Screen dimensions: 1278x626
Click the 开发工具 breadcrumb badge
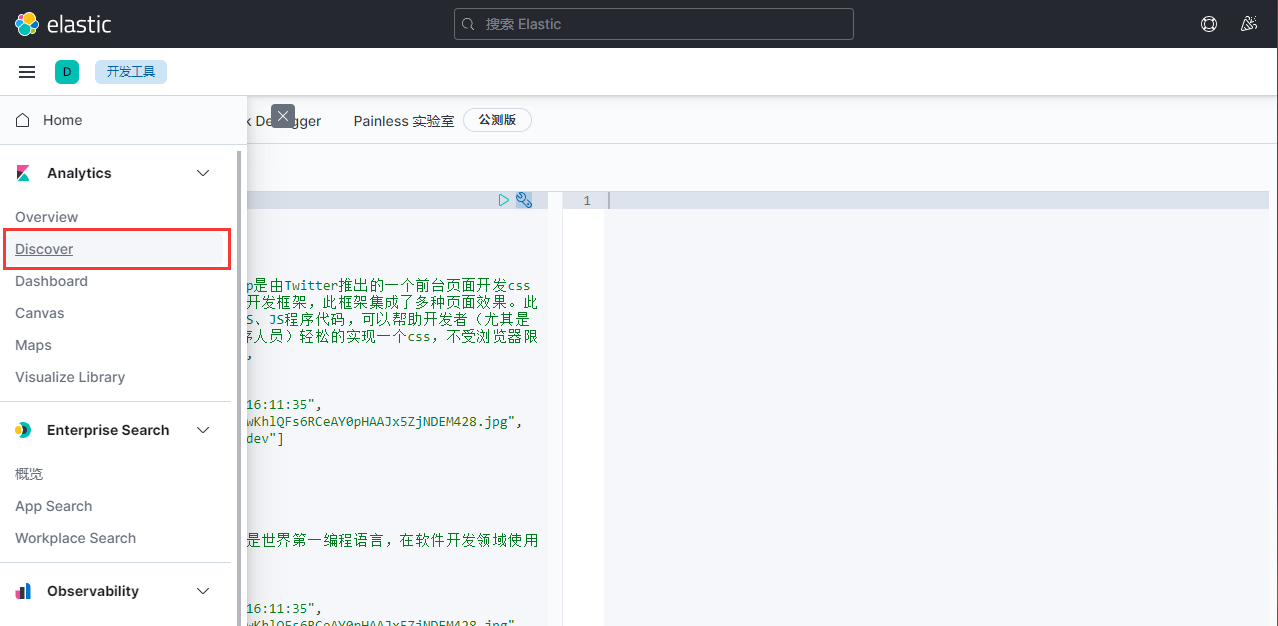[x=131, y=72]
